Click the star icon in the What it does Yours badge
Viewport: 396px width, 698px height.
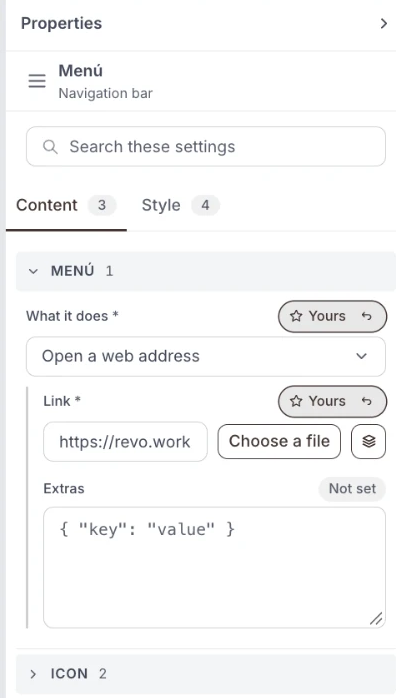[x=296, y=316]
